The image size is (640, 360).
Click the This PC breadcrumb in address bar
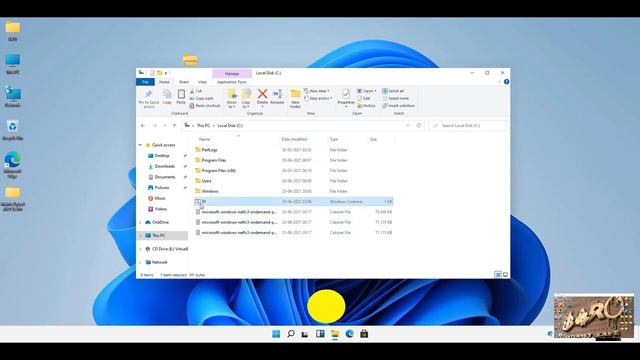tap(203, 126)
